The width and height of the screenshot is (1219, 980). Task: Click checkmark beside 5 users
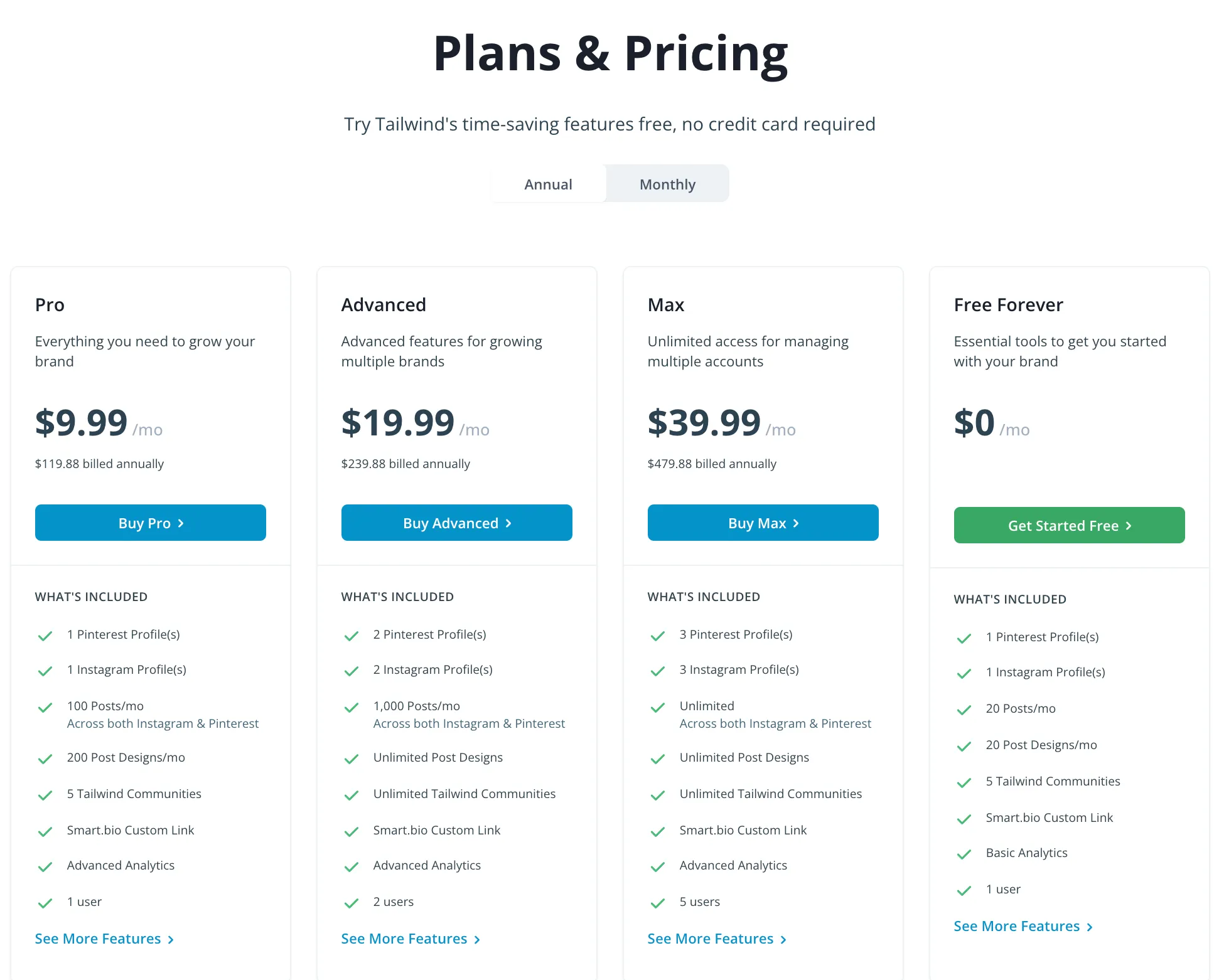click(658, 903)
